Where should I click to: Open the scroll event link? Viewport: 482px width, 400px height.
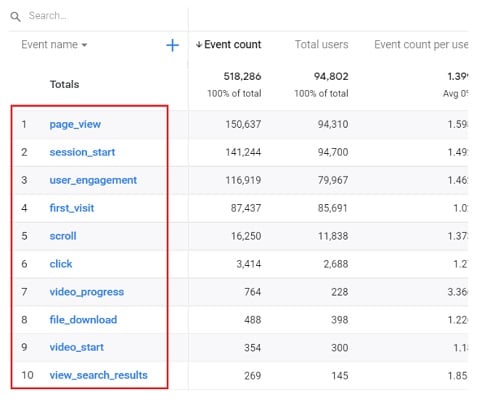tap(63, 236)
